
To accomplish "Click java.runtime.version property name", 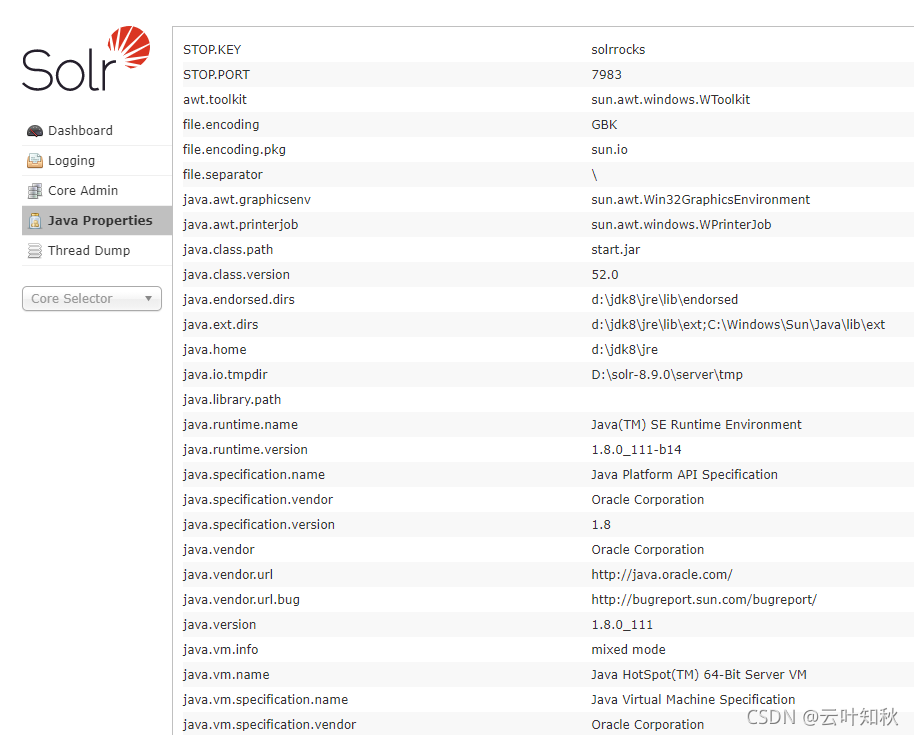I will coord(245,451).
